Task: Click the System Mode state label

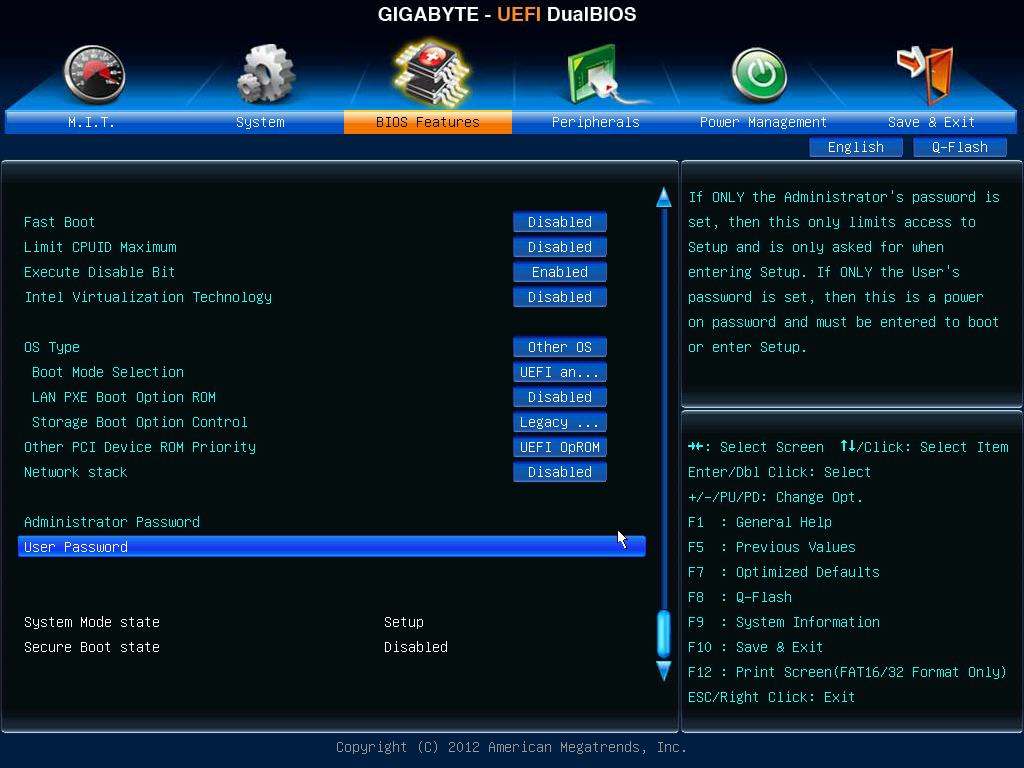Action: (x=92, y=622)
